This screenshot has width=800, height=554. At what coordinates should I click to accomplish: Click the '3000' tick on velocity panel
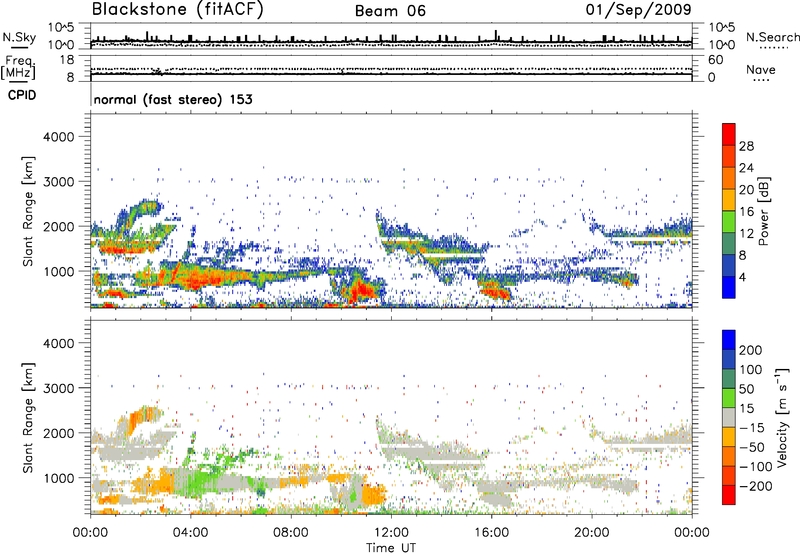click(x=58, y=388)
